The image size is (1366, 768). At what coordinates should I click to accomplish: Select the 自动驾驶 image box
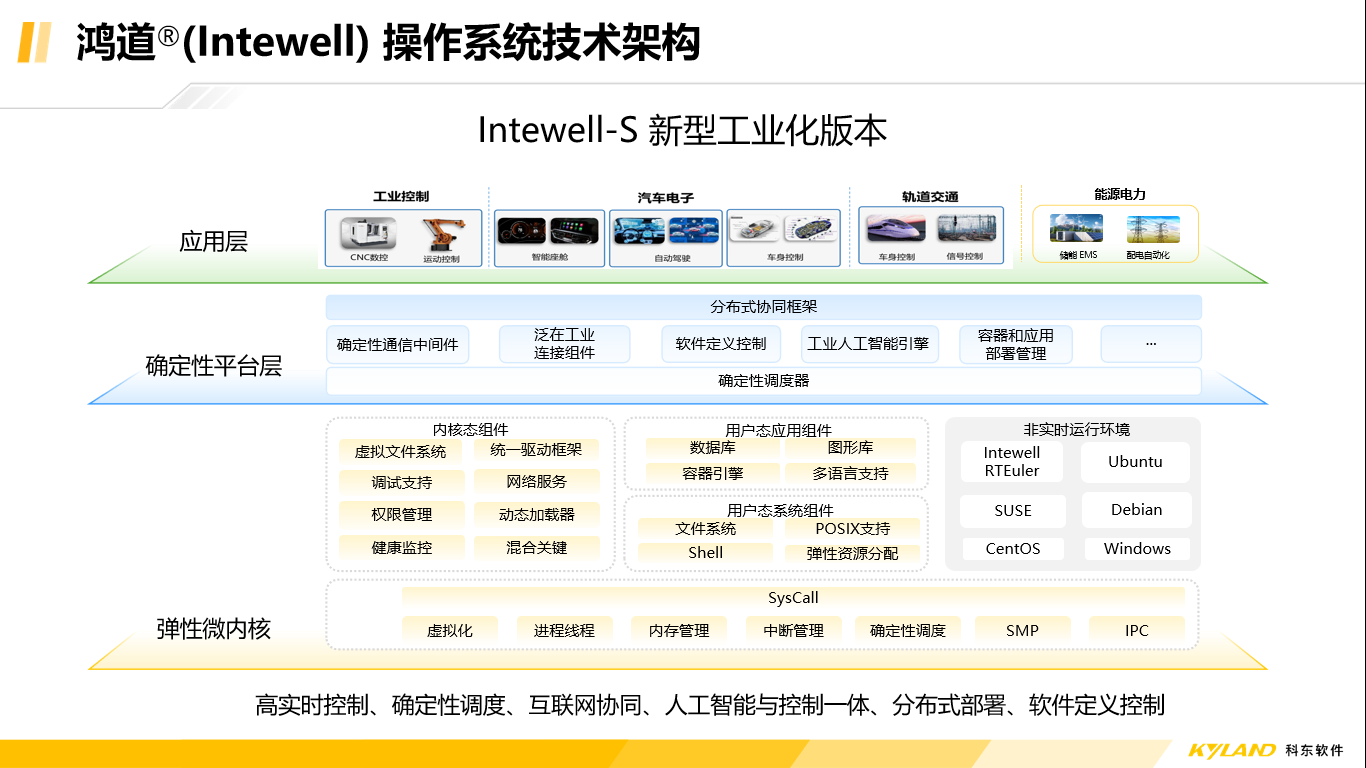tap(665, 238)
